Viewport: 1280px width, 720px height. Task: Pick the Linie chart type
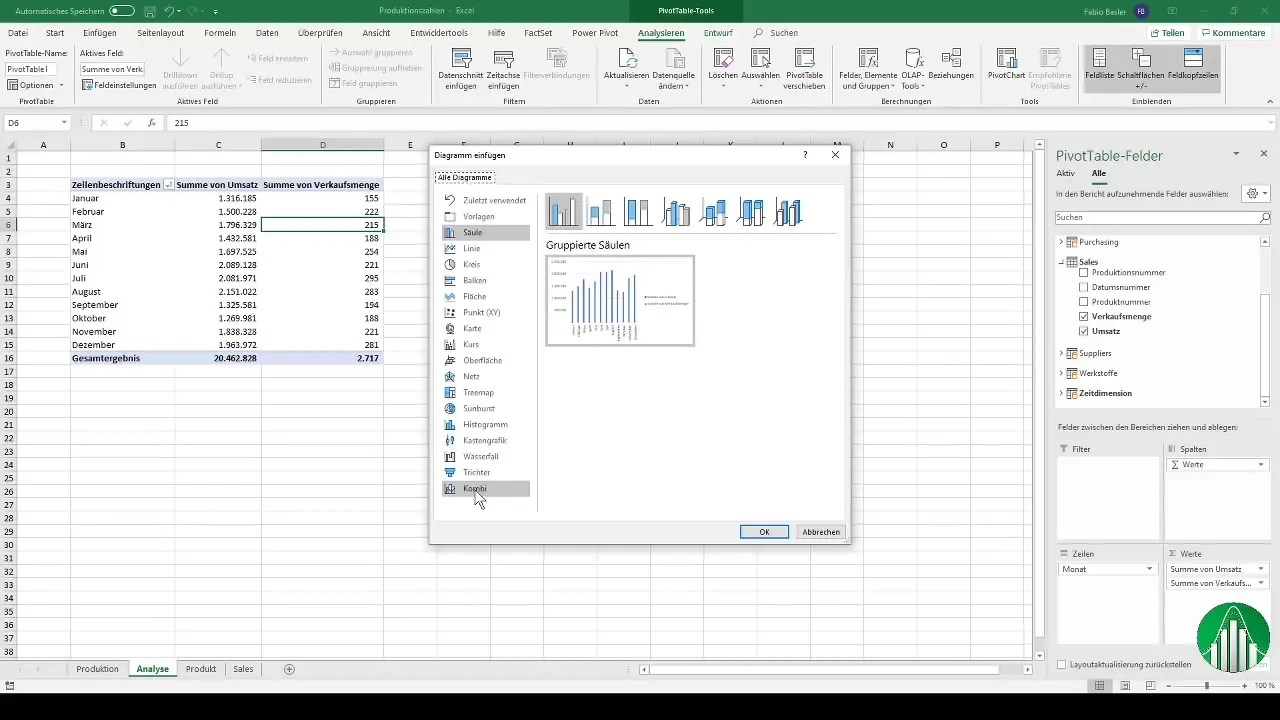pyautogui.click(x=485, y=248)
